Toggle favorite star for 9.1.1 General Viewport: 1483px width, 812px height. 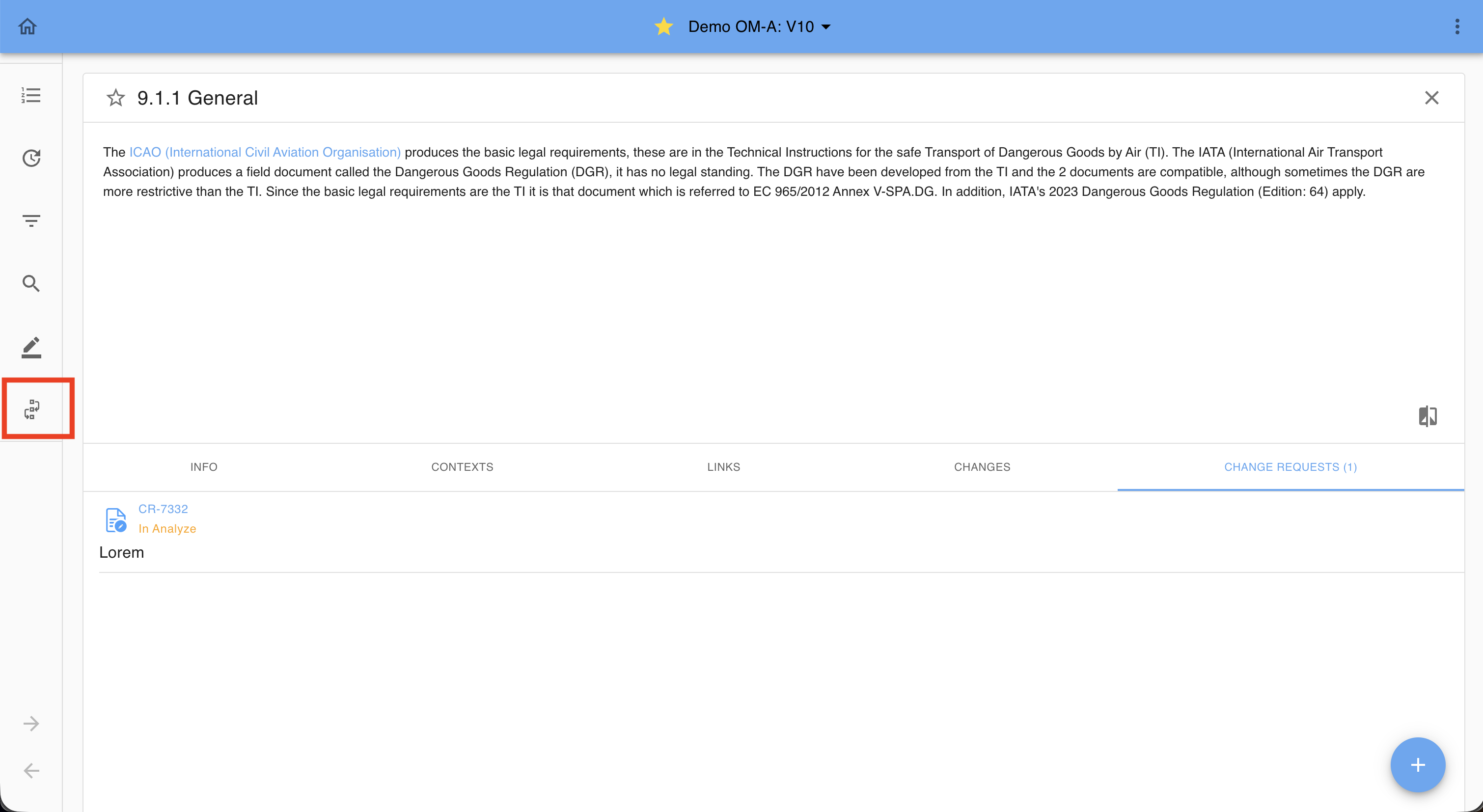tap(116, 98)
